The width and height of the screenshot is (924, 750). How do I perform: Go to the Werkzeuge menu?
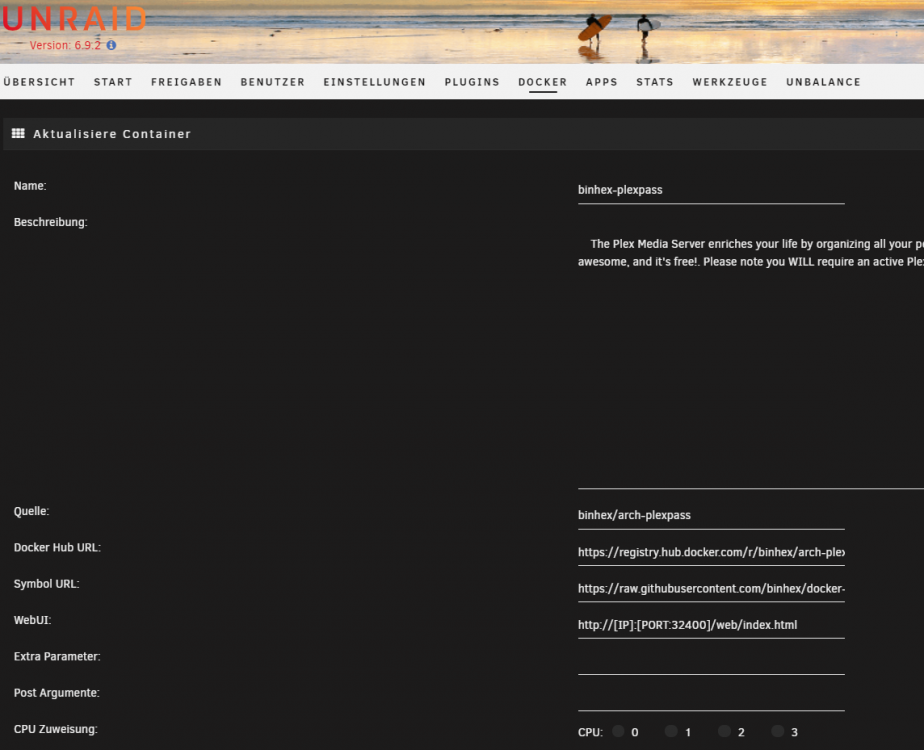(x=730, y=82)
